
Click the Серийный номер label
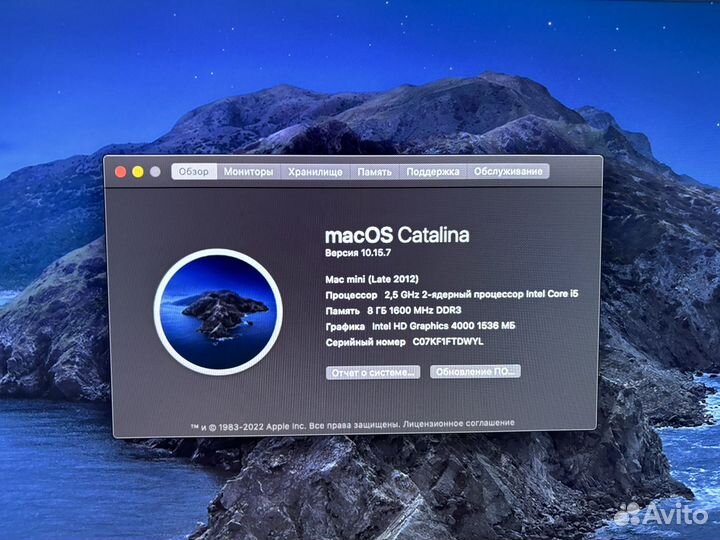coord(366,342)
